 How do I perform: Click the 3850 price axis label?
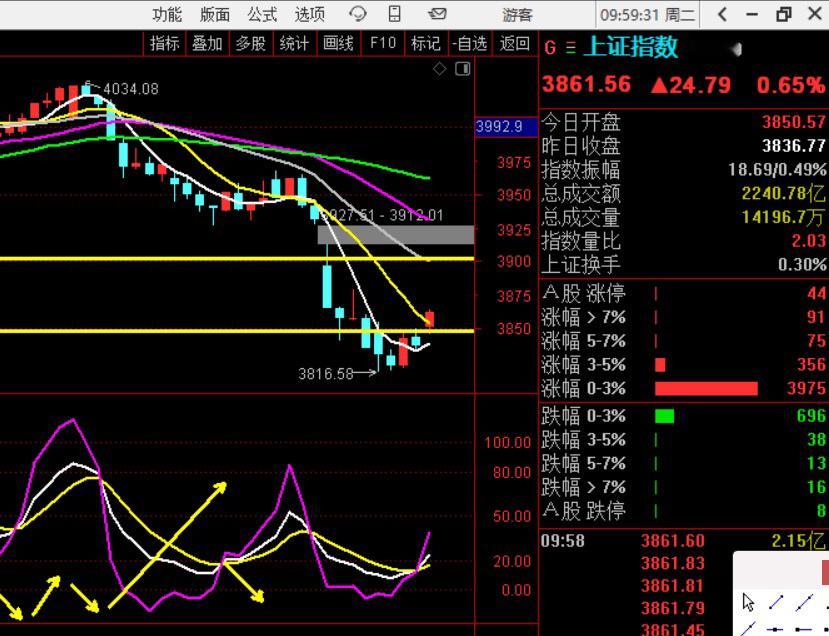coord(514,329)
